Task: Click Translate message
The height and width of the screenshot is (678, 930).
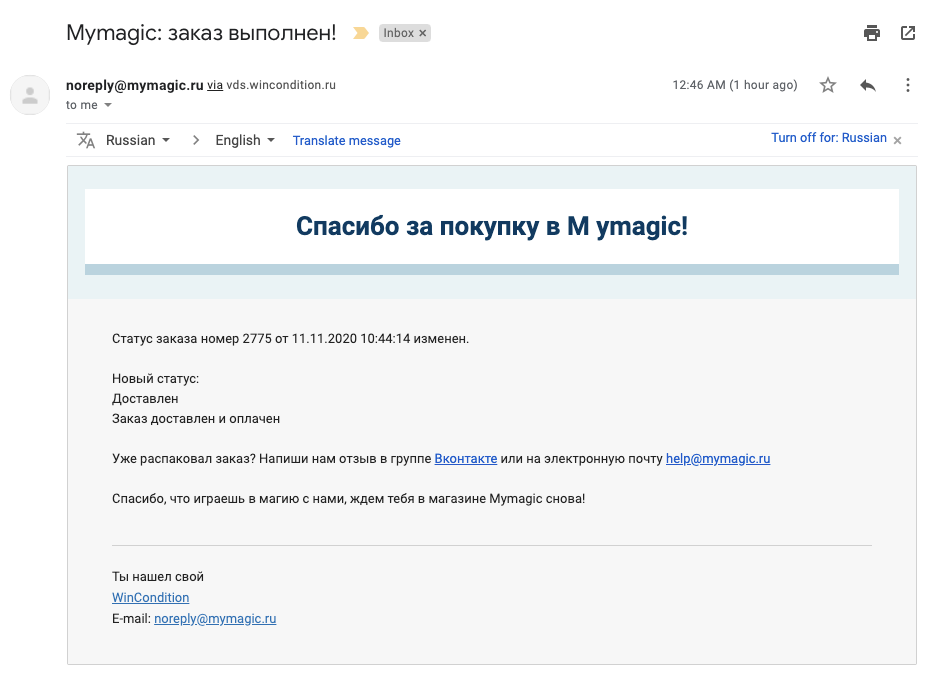Action: click(x=346, y=141)
